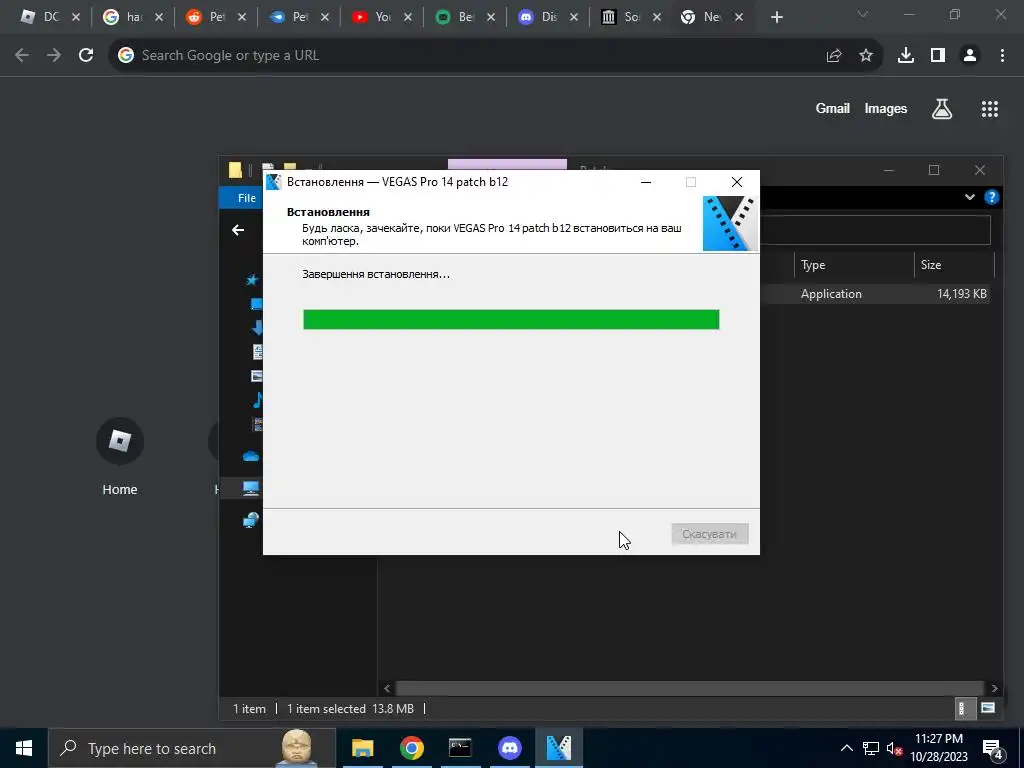Viewport: 1024px width, 768px height.
Task: Open the Home shortcut tile
Action: (x=120, y=456)
